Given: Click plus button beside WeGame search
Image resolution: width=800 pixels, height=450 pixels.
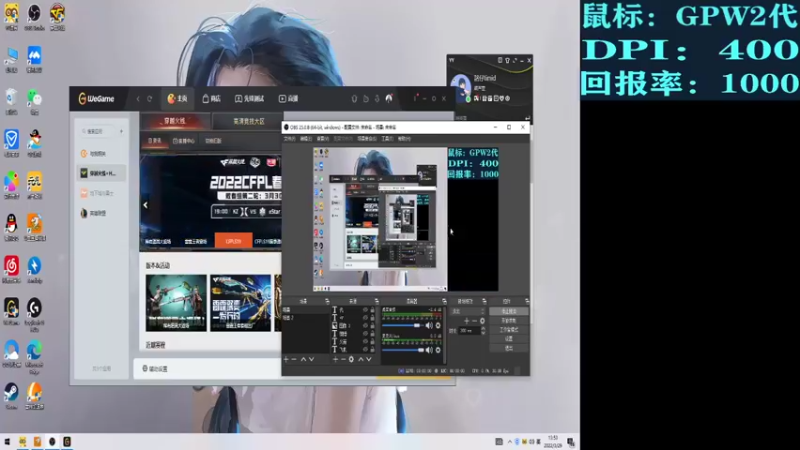Looking at the screenshot, I should [x=121, y=131].
